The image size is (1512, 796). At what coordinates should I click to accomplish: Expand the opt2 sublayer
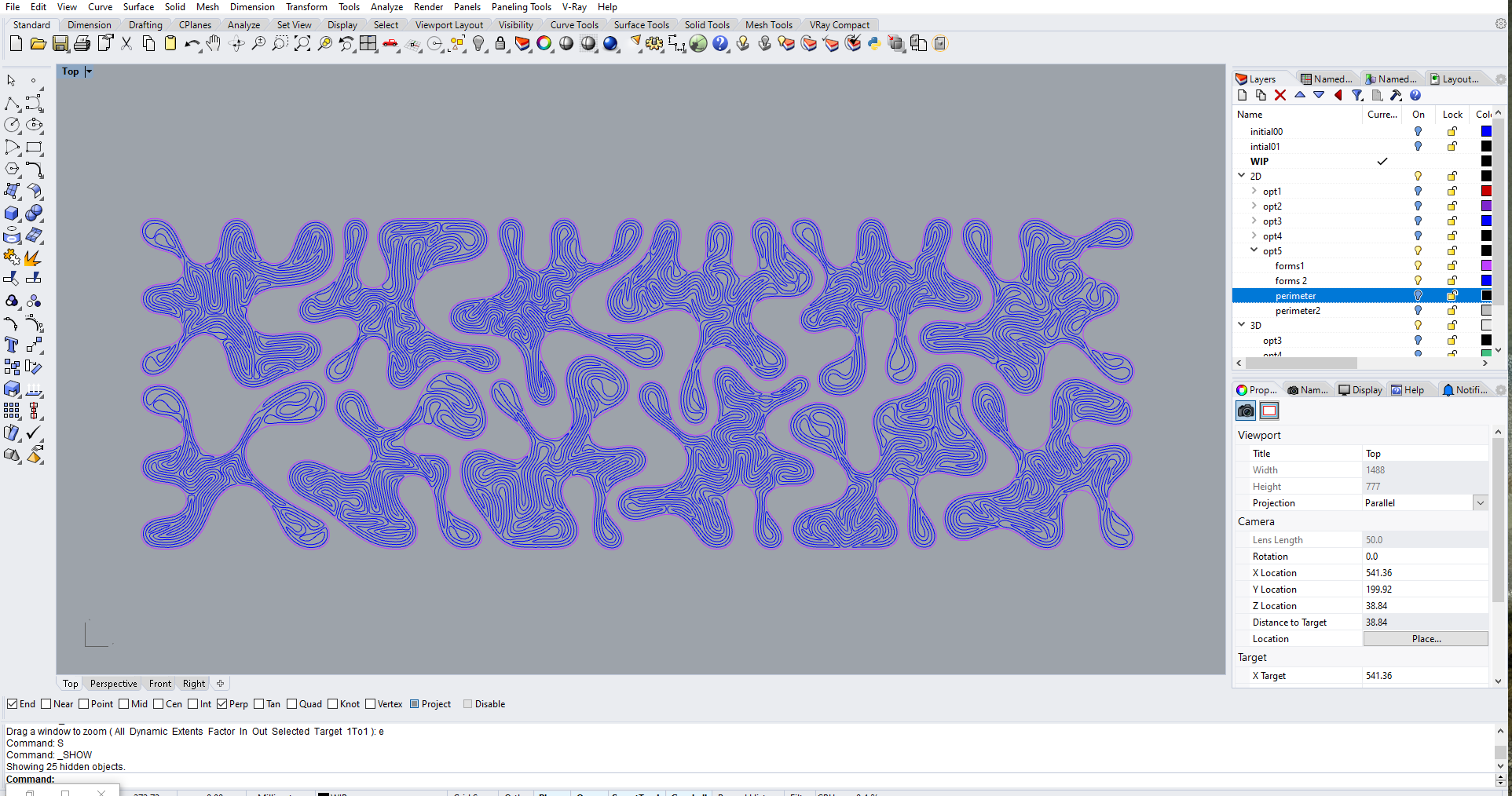point(1254,206)
